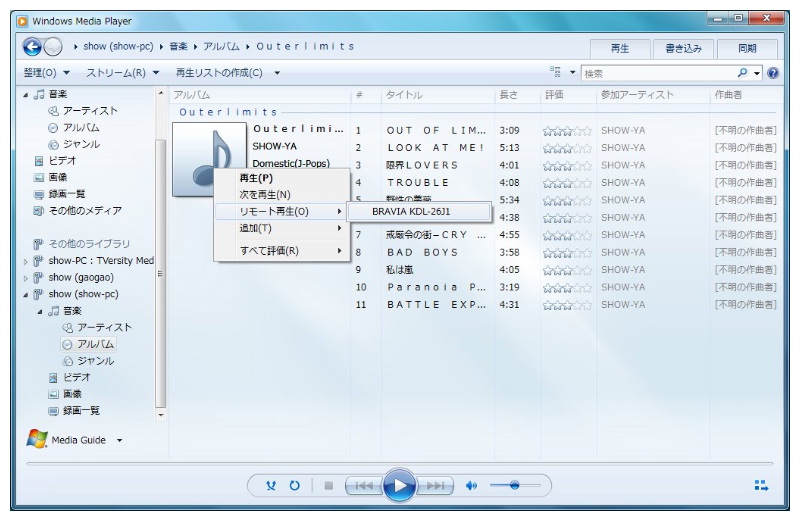Screen dimensions: 800x521
Task: Click the Play button in playback controls
Action: [x=398, y=486]
